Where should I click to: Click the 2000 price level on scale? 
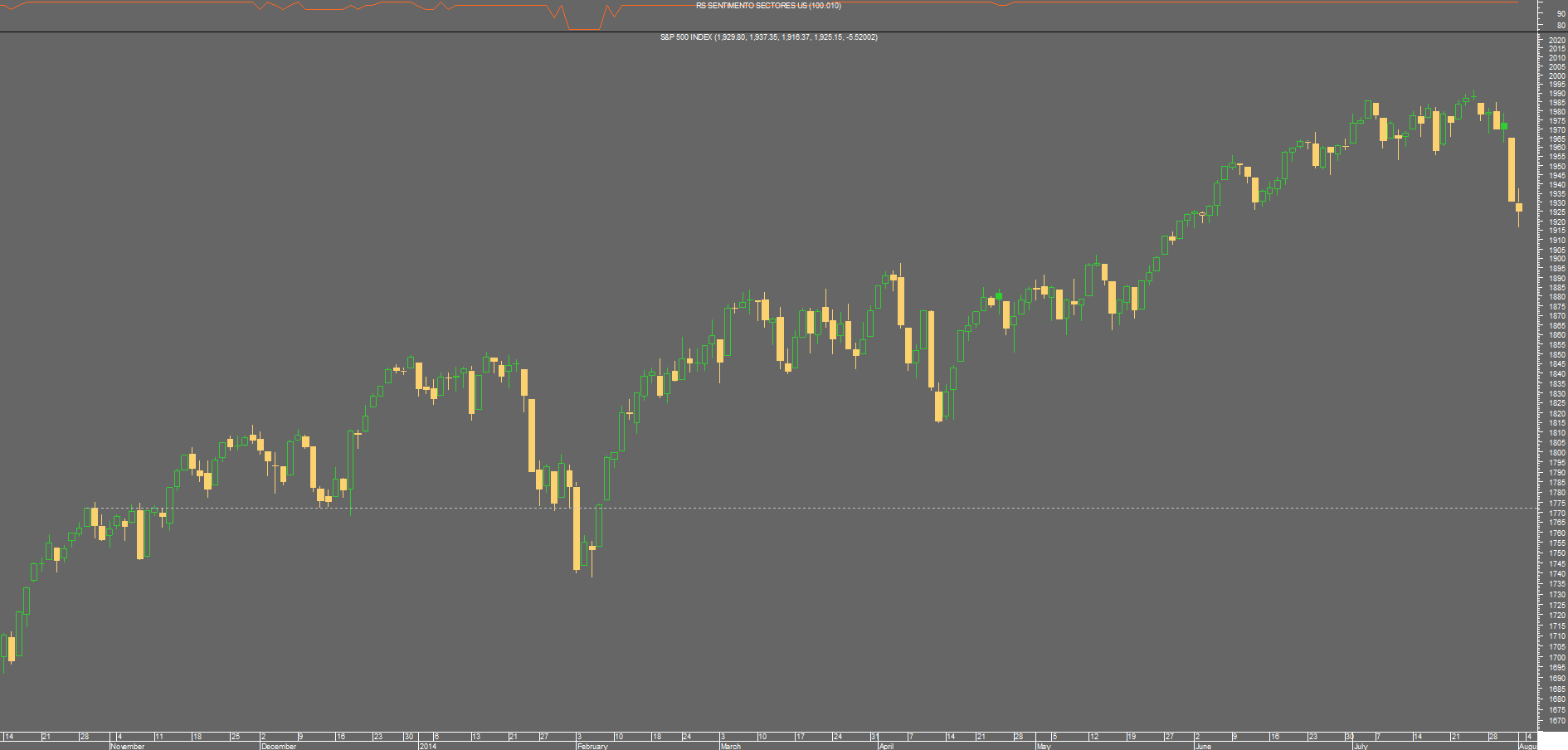click(1556, 75)
